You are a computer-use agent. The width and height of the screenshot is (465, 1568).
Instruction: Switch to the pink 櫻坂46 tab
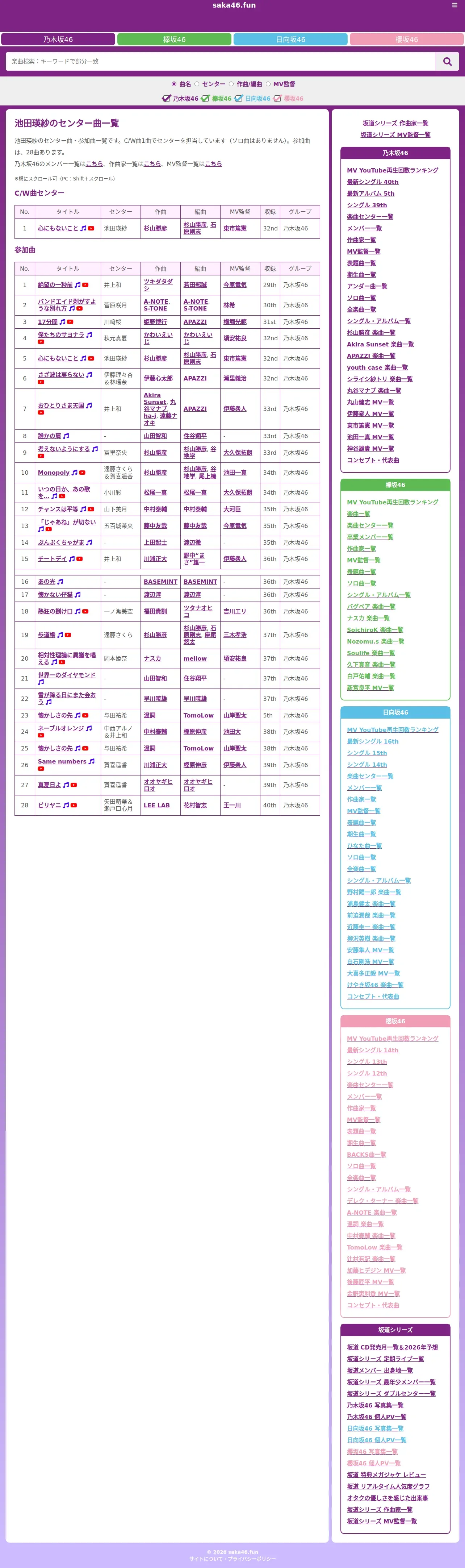pyautogui.click(x=407, y=39)
